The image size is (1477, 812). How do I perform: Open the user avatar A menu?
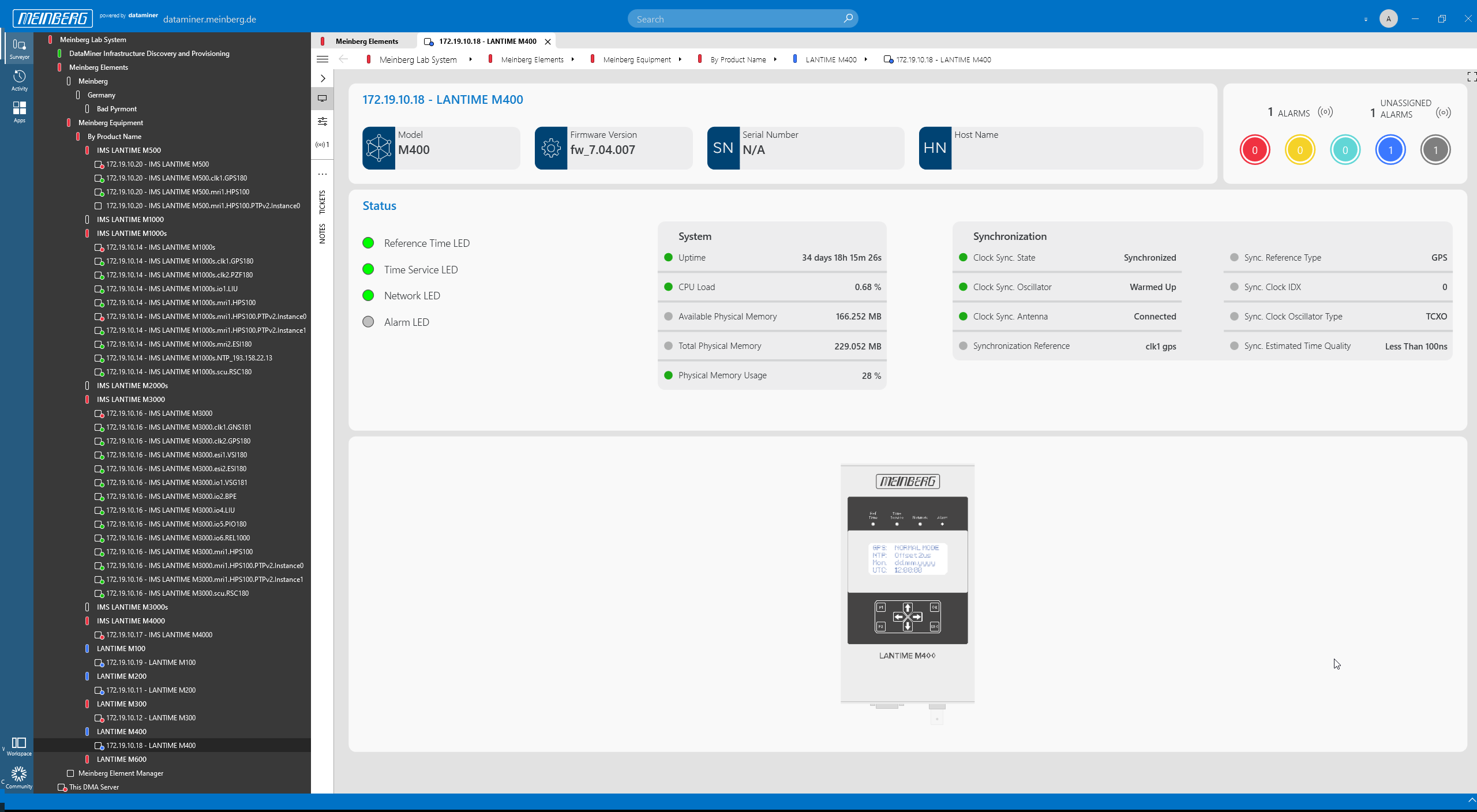1388,19
